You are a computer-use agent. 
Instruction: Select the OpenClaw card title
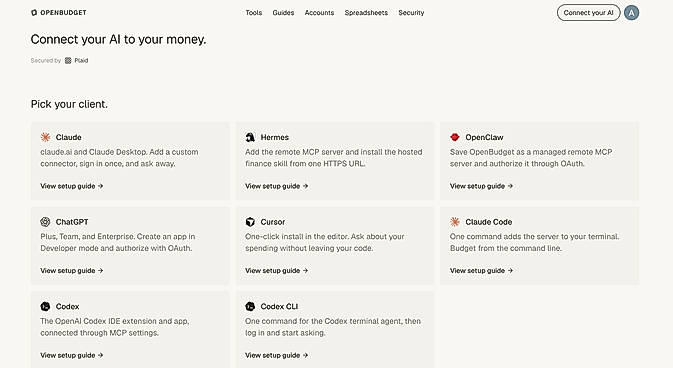pos(484,137)
